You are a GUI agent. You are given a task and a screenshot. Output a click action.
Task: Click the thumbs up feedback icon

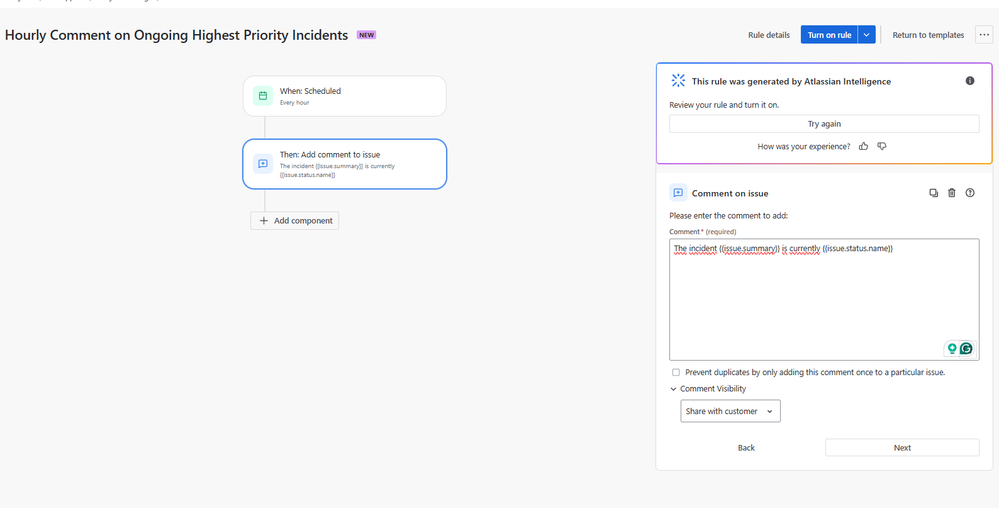pos(863,146)
